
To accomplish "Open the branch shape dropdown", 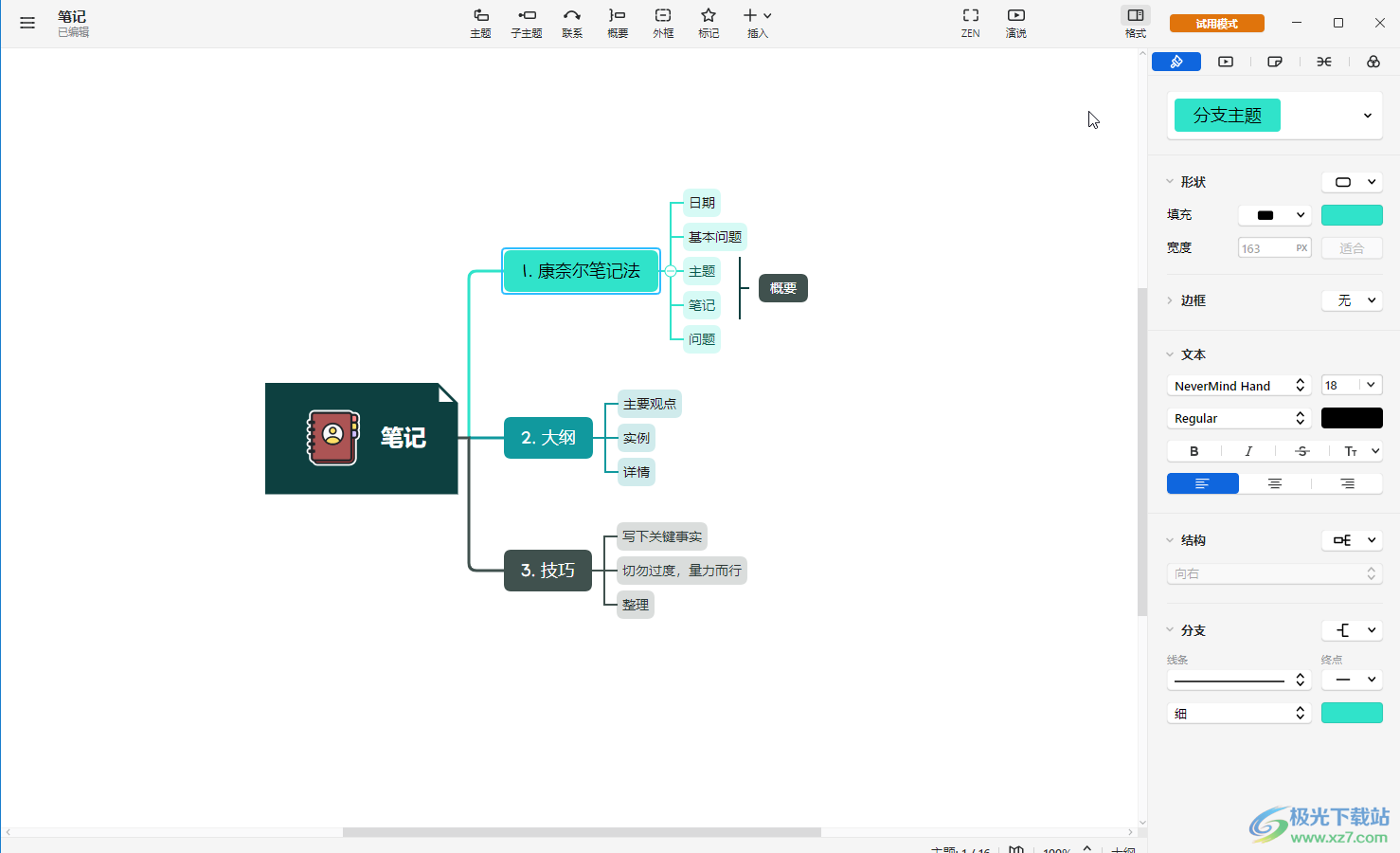I will coord(1352,630).
